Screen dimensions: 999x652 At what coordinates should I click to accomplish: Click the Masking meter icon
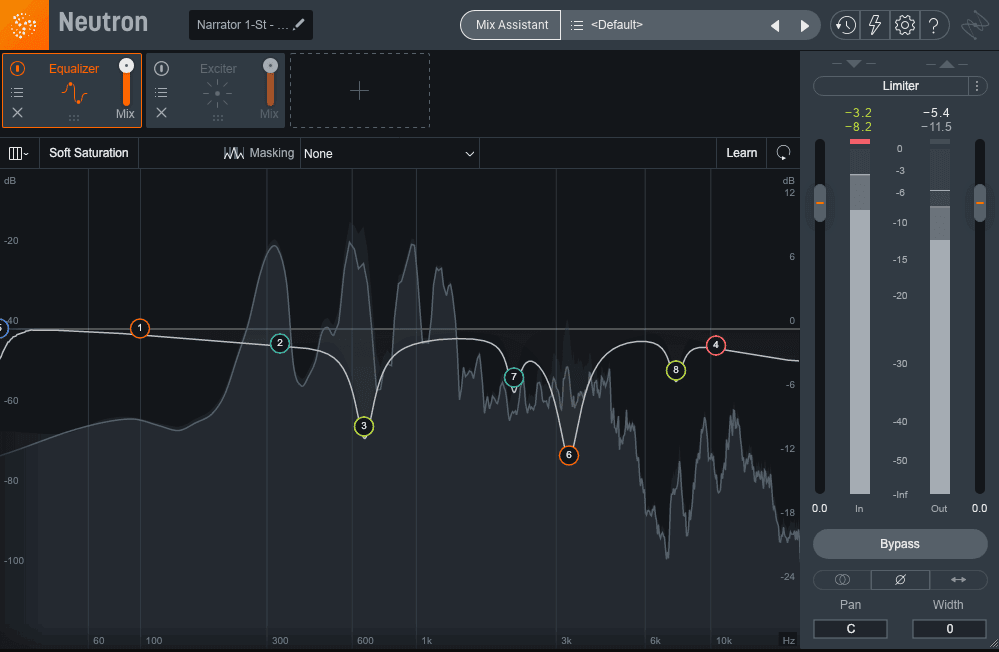click(233, 153)
